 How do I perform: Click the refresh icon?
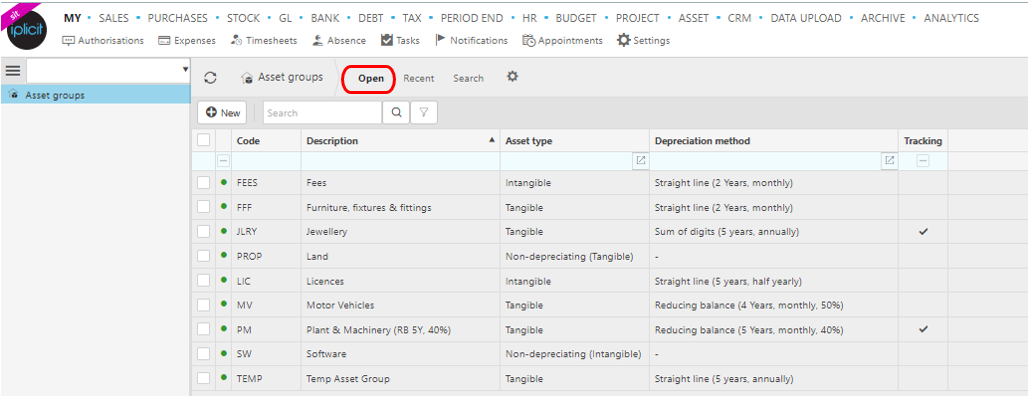210,78
